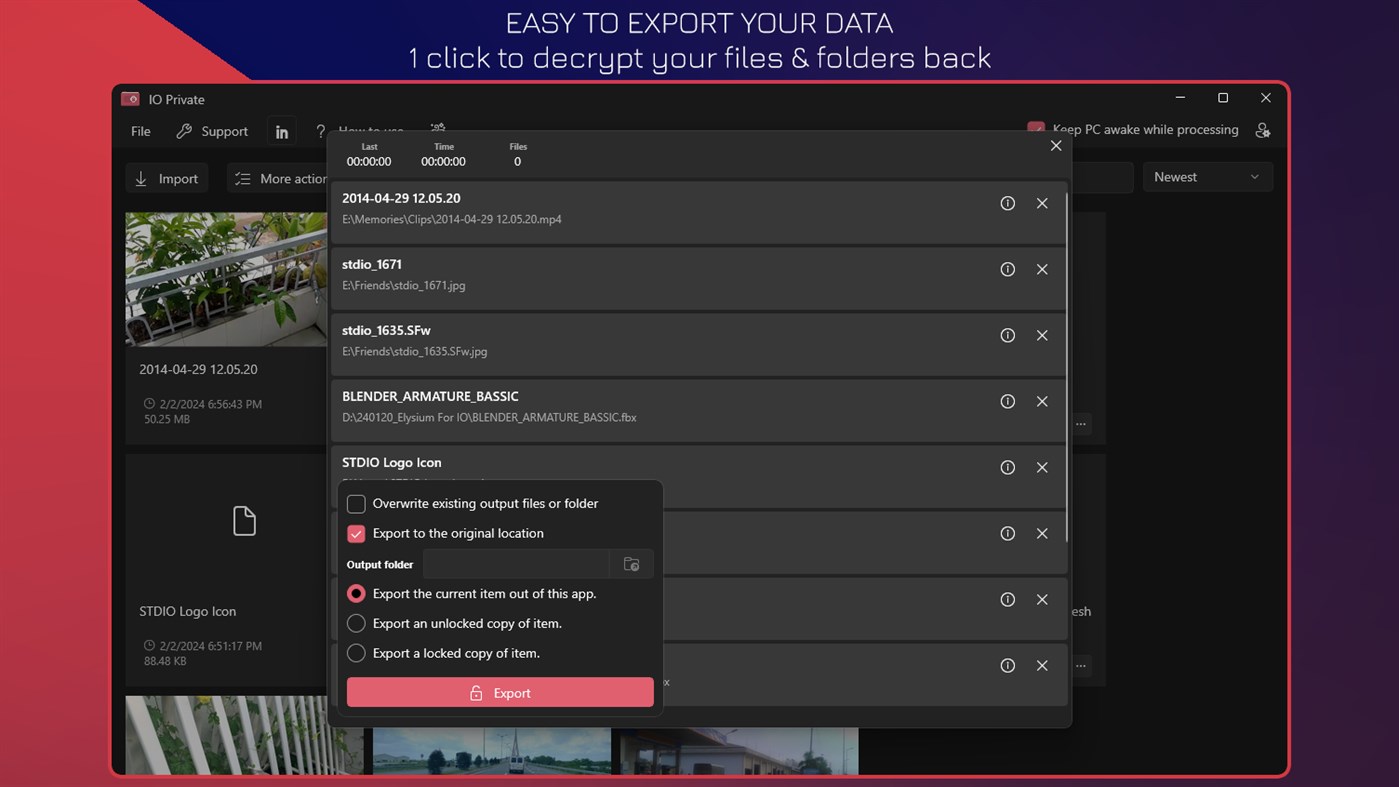Viewport: 1399px width, 787px height.
Task: Click path E:\Memories\Clips\2014-04-29 12.05.20.mp4
Action: (452, 219)
